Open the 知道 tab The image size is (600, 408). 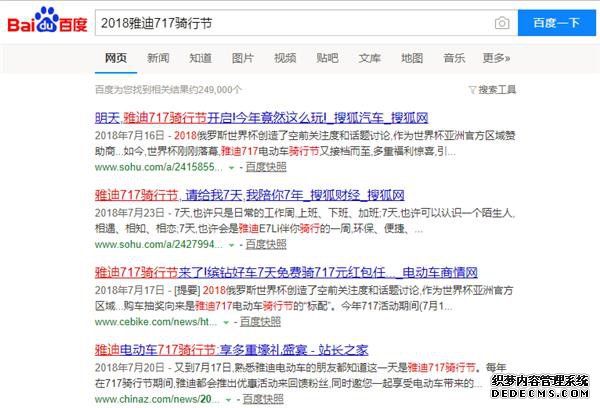[201, 58]
